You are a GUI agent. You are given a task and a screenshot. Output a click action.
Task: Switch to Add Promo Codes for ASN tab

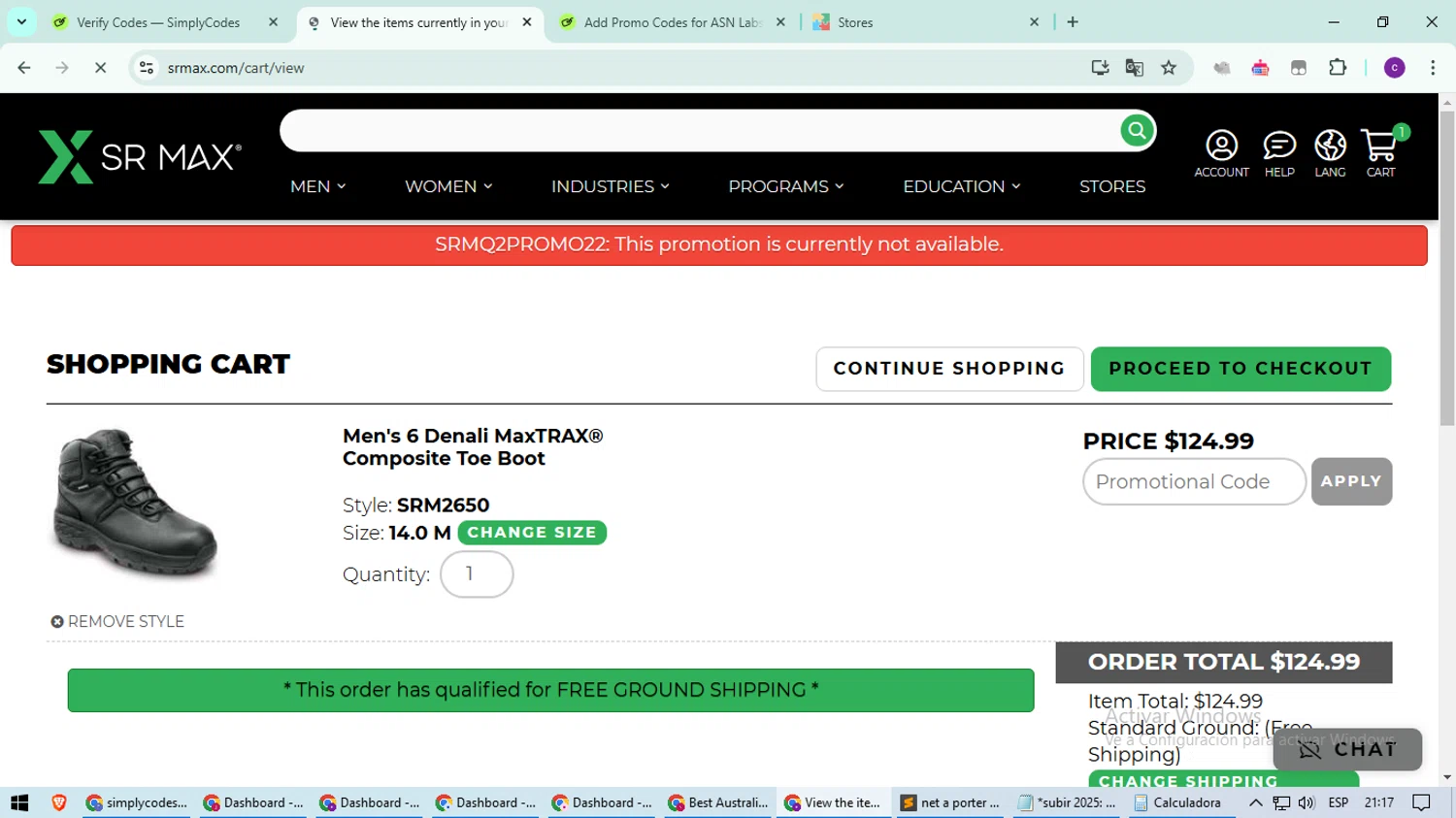[674, 22]
